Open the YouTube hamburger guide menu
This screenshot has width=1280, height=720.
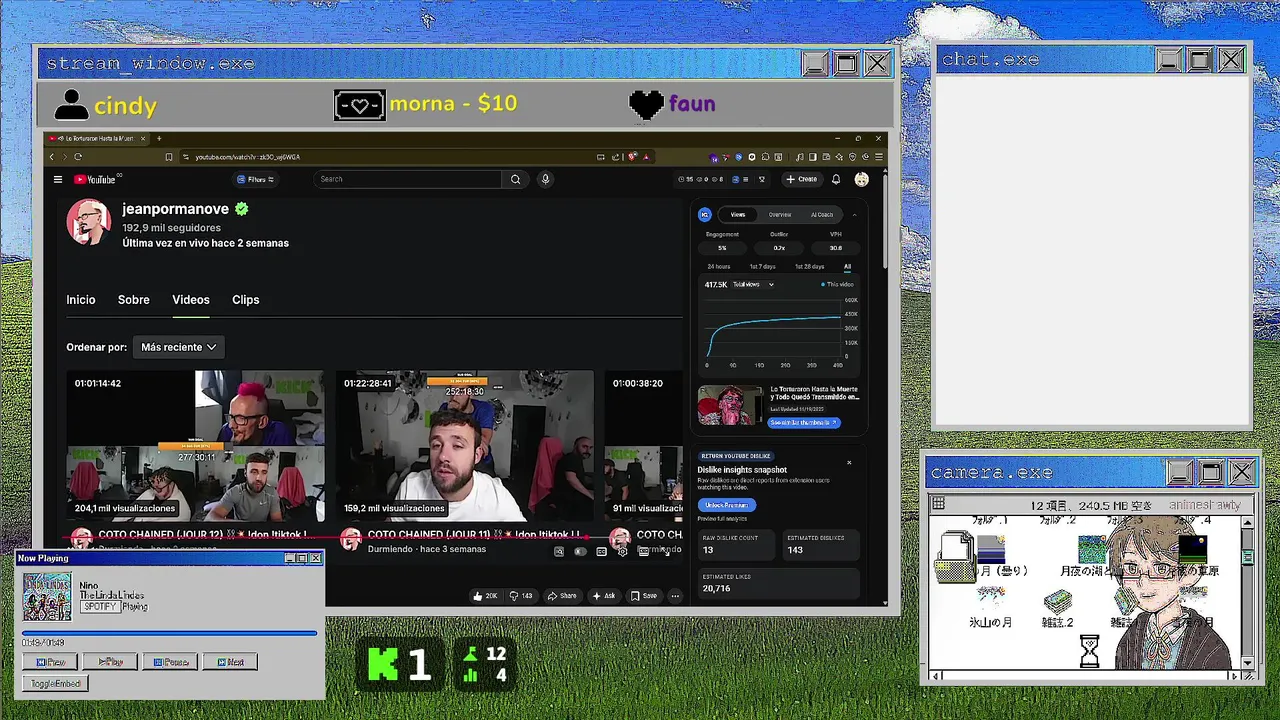(x=58, y=180)
